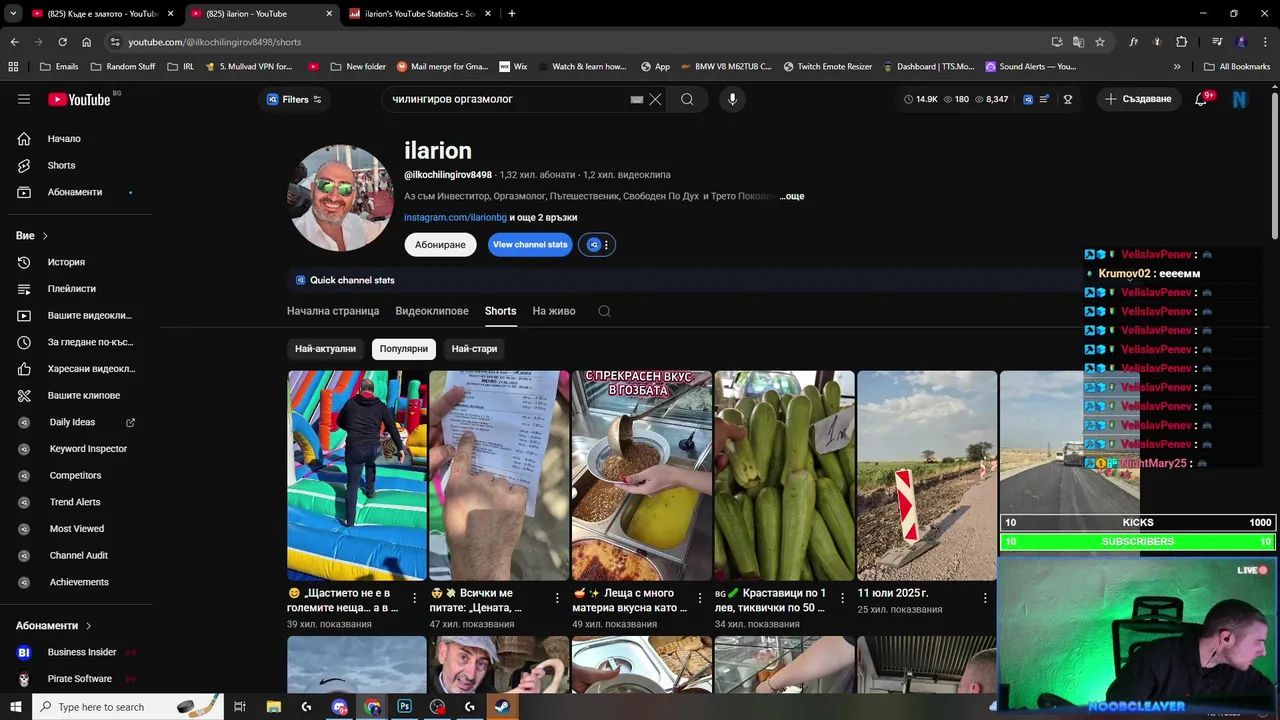The image size is (1280, 720).
Task: Click the Абониране subscribe button
Action: tap(441, 245)
